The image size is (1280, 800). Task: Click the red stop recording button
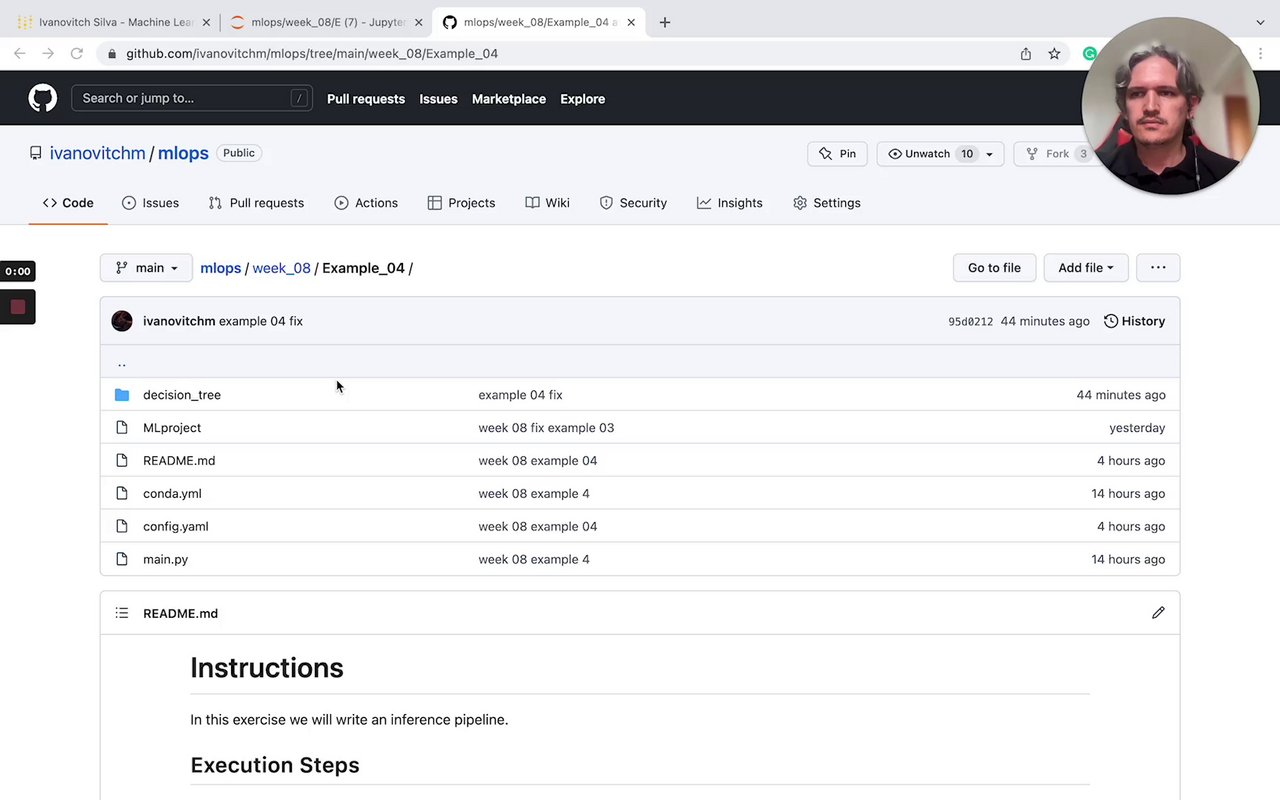[18, 307]
